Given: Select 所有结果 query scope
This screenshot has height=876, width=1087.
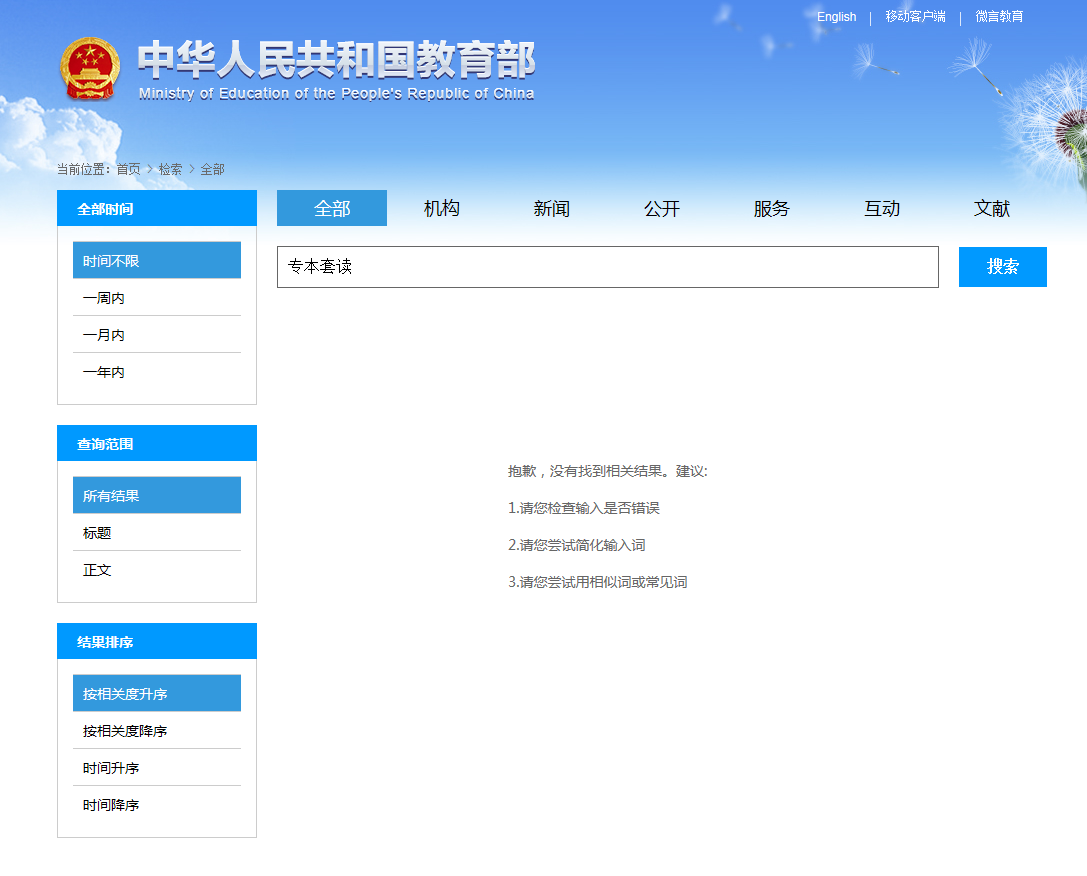Looking at the screenshot, I should [x=157, y=495].
